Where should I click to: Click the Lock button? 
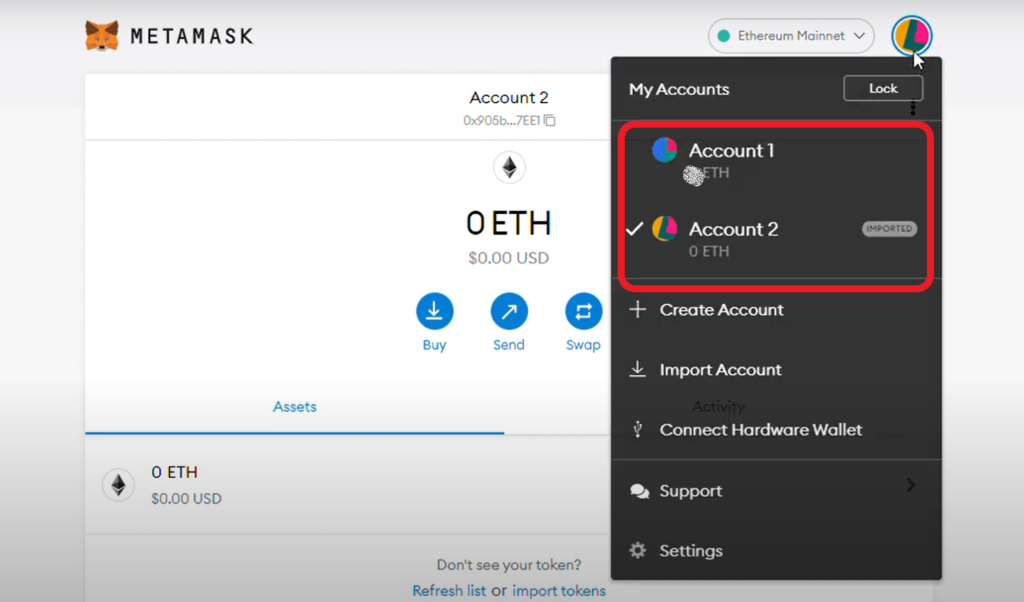click(882, 88)
